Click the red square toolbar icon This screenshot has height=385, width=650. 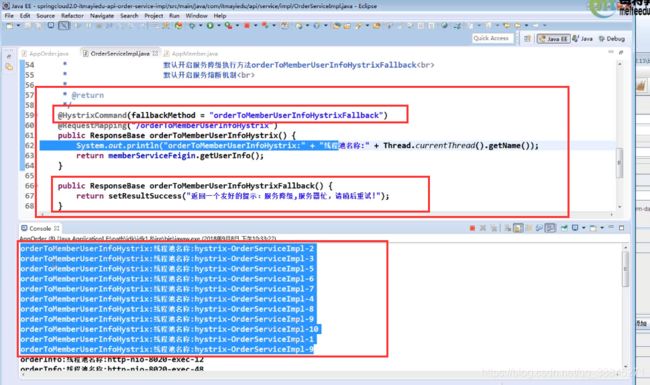247,26
